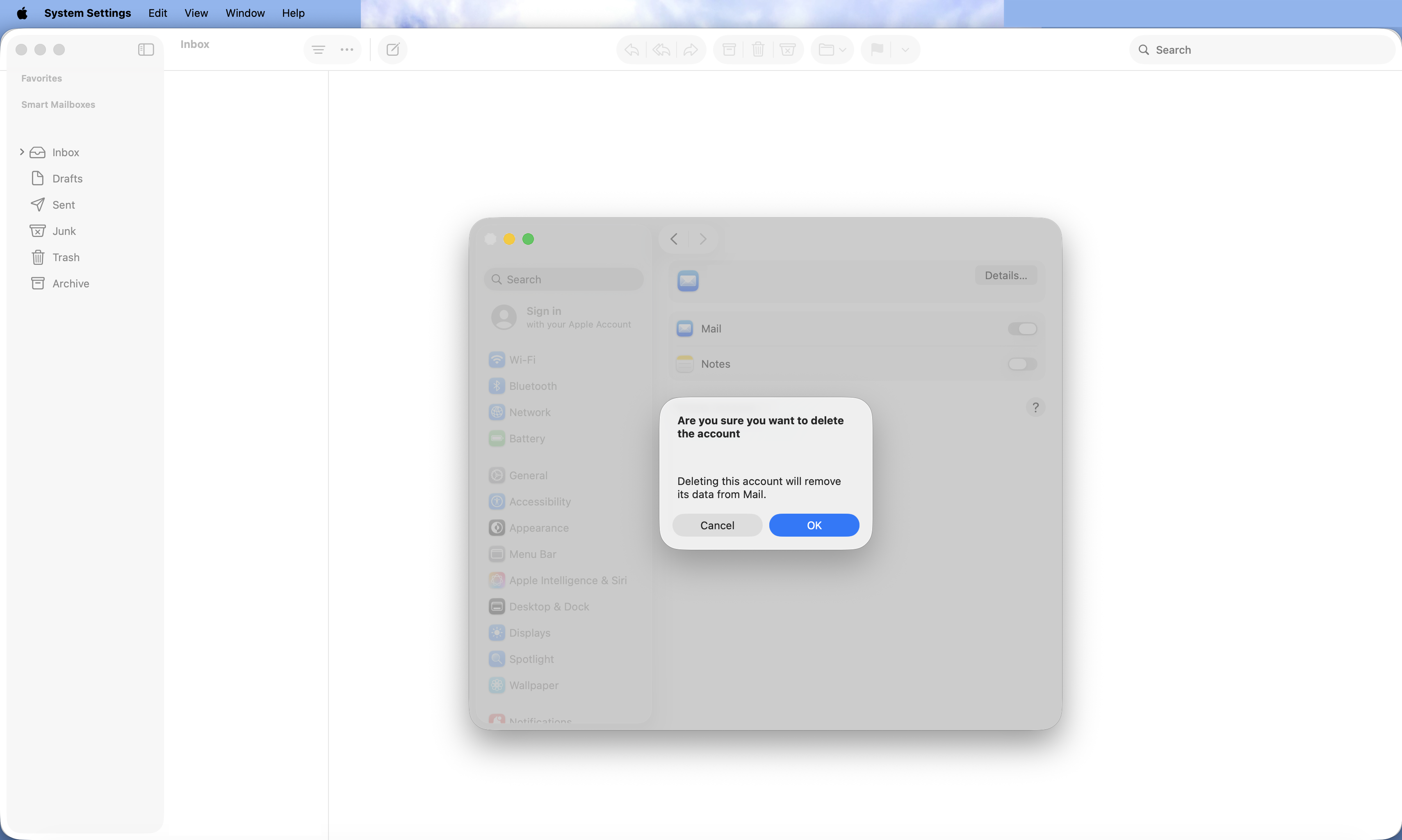Screen dimensions: 1402x840
Task: Go back in System Settings
Action: [674, 239]
